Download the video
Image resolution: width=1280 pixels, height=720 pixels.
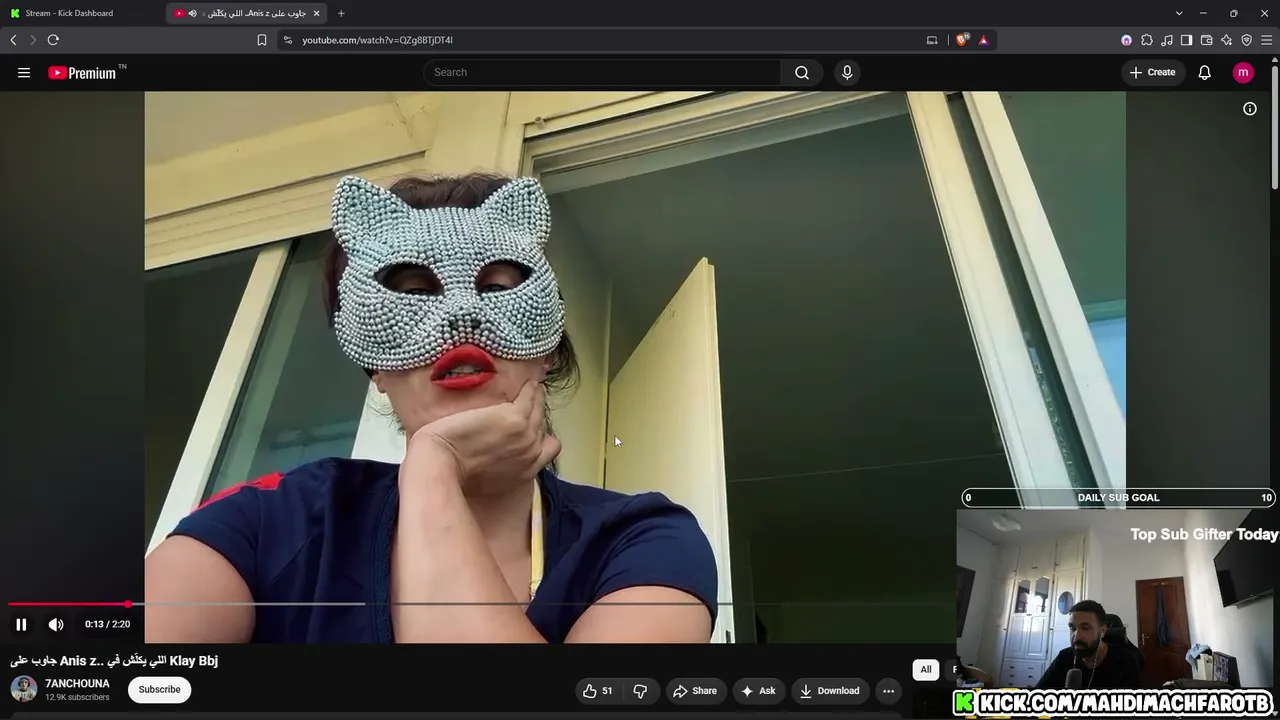click(x=829, y=691)
